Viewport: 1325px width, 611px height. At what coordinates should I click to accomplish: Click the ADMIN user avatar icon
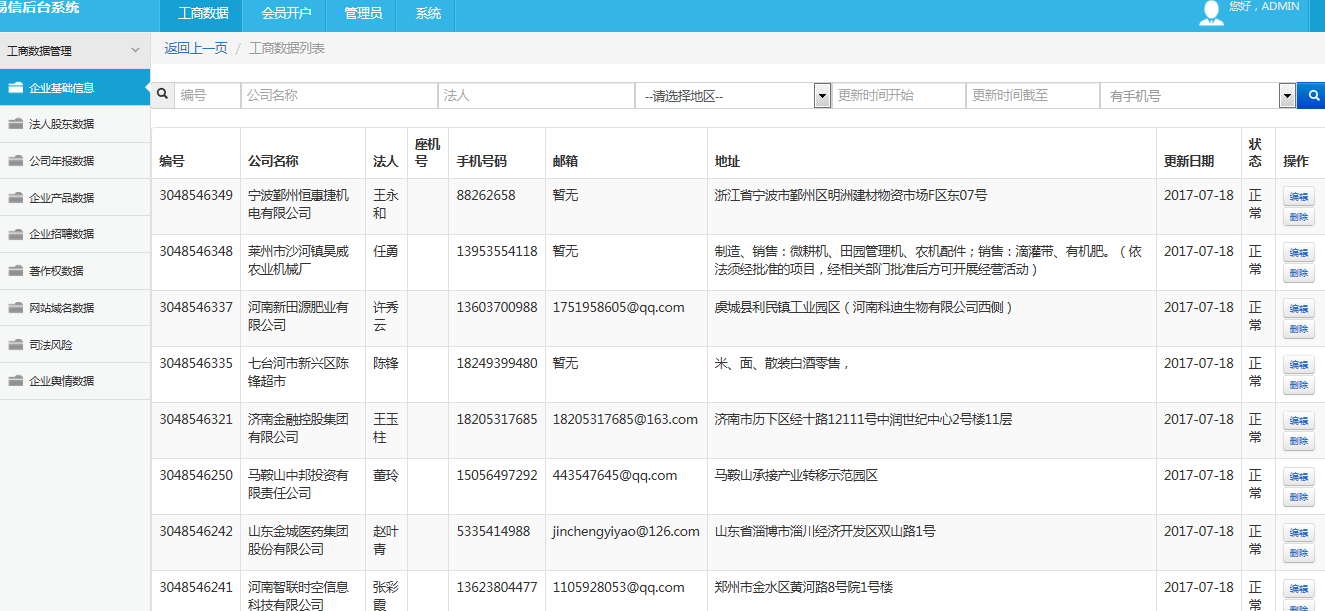coord(1211,12)
